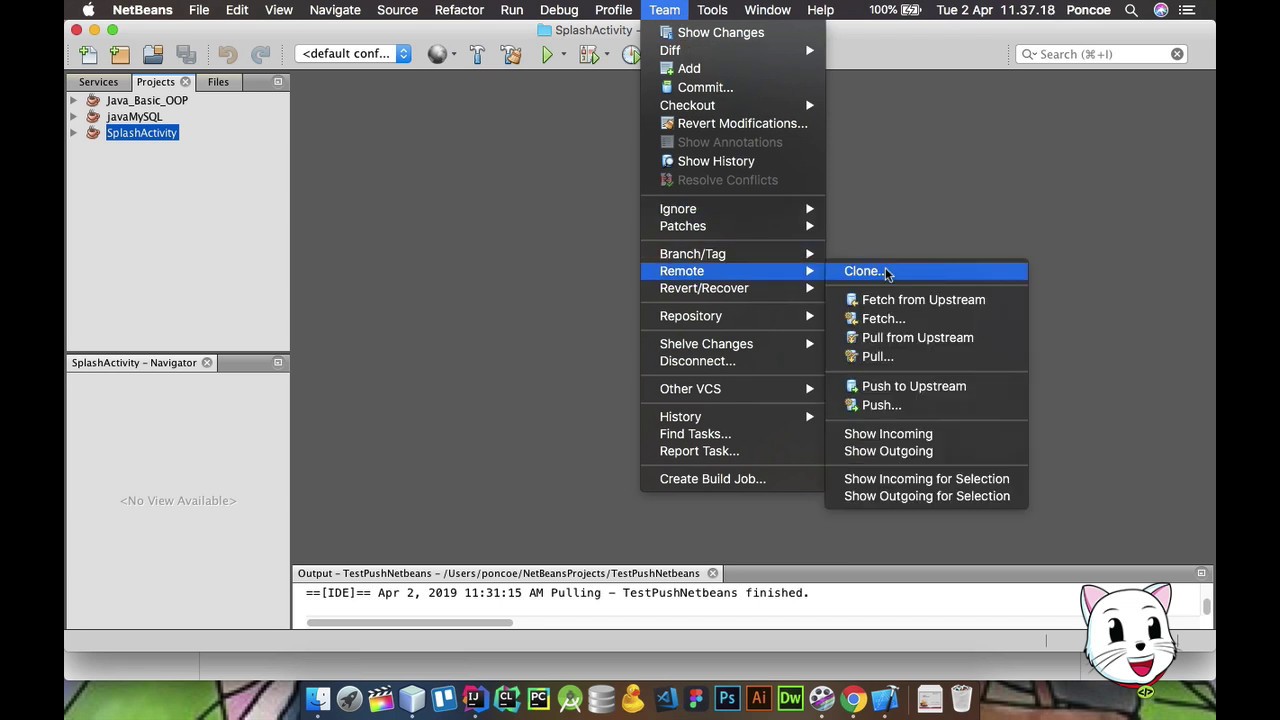
Task: Choose Fetch from Upstream
Action: click(x=926, y=300)
